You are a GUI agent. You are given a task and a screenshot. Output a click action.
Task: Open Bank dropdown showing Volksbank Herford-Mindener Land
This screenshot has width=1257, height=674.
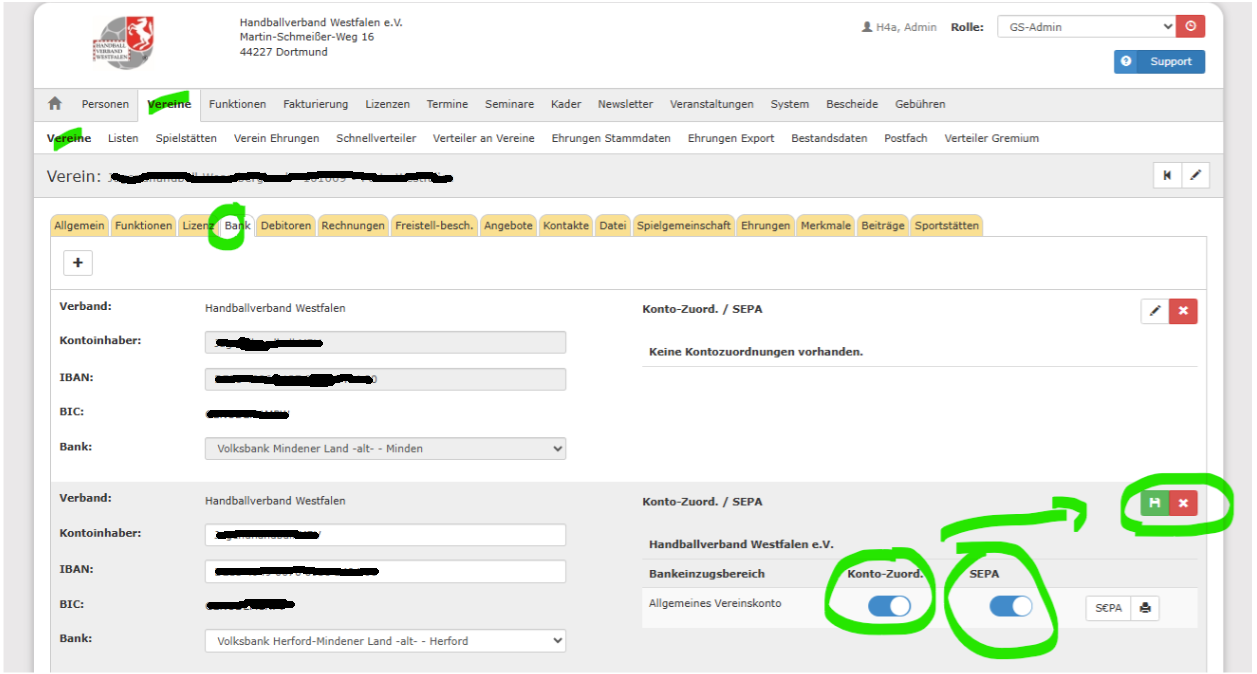point(385,641)
